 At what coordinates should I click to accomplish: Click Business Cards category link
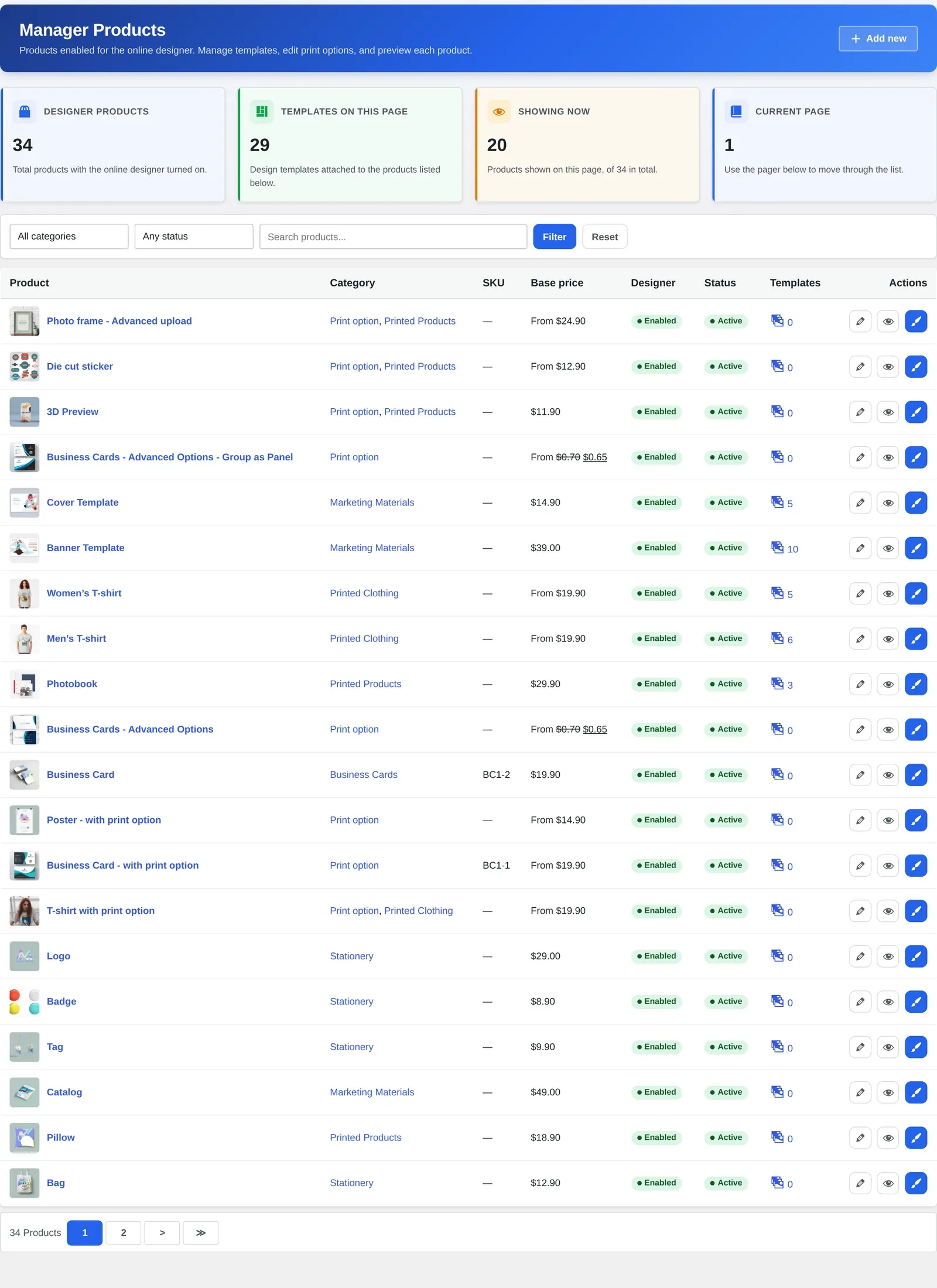click(364, 774)
